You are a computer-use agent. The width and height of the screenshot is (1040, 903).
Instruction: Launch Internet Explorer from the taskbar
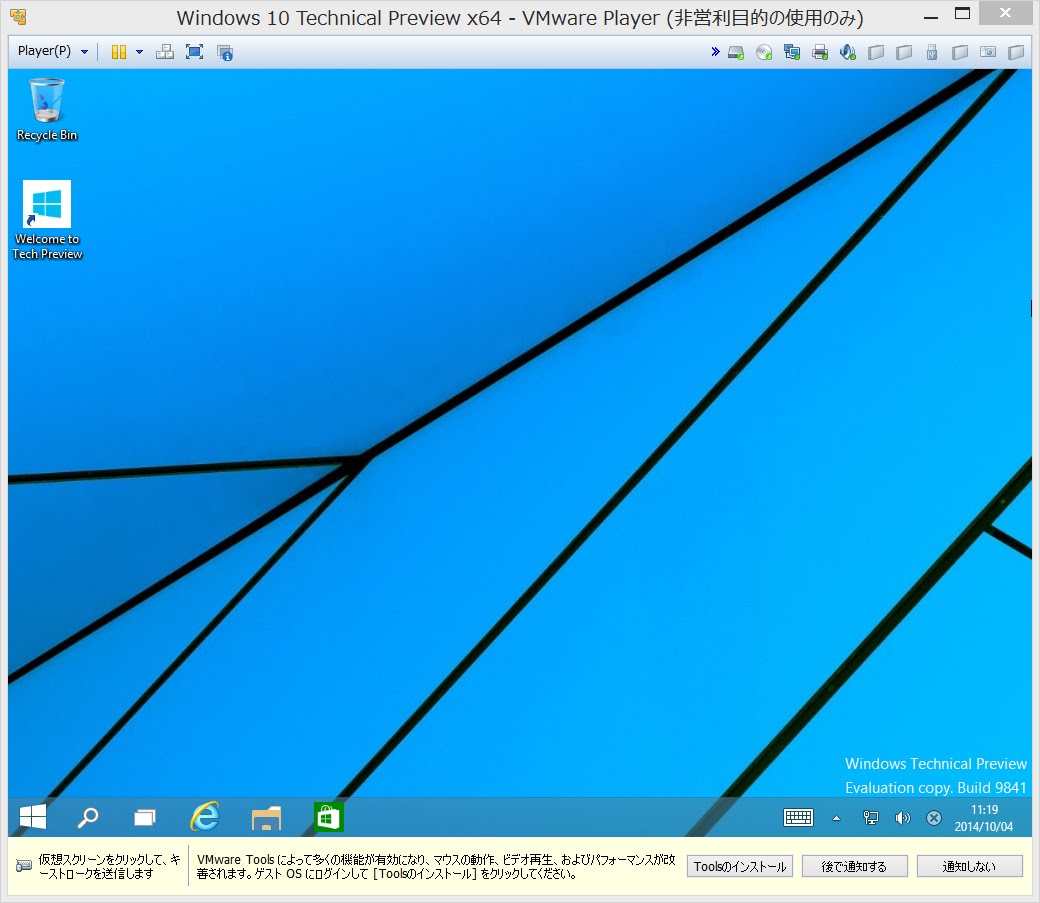pos(205,817)
